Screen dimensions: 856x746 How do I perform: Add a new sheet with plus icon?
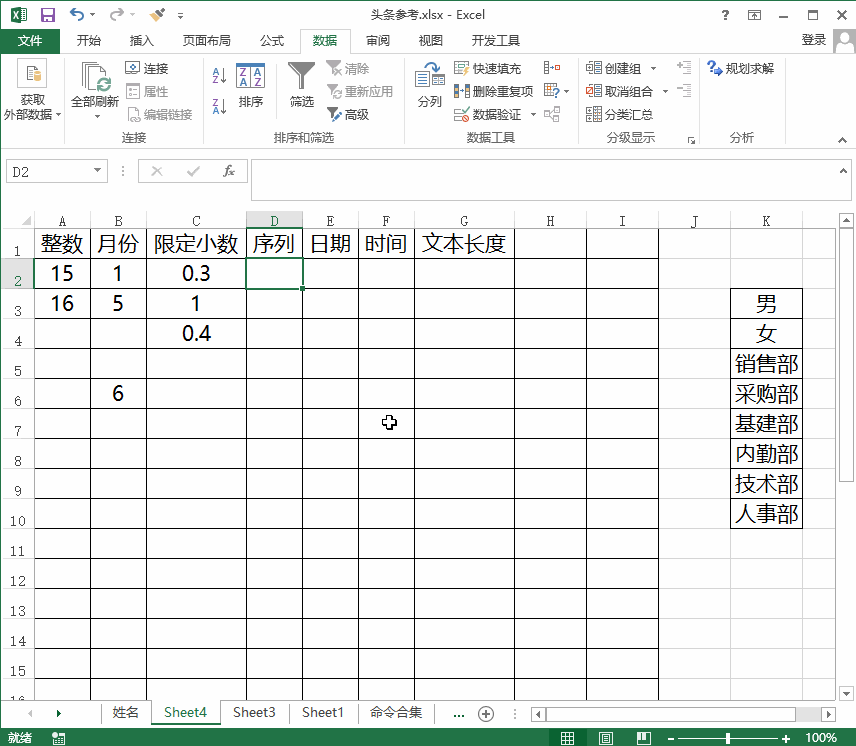pyautogui.click(x=486, y=713)
